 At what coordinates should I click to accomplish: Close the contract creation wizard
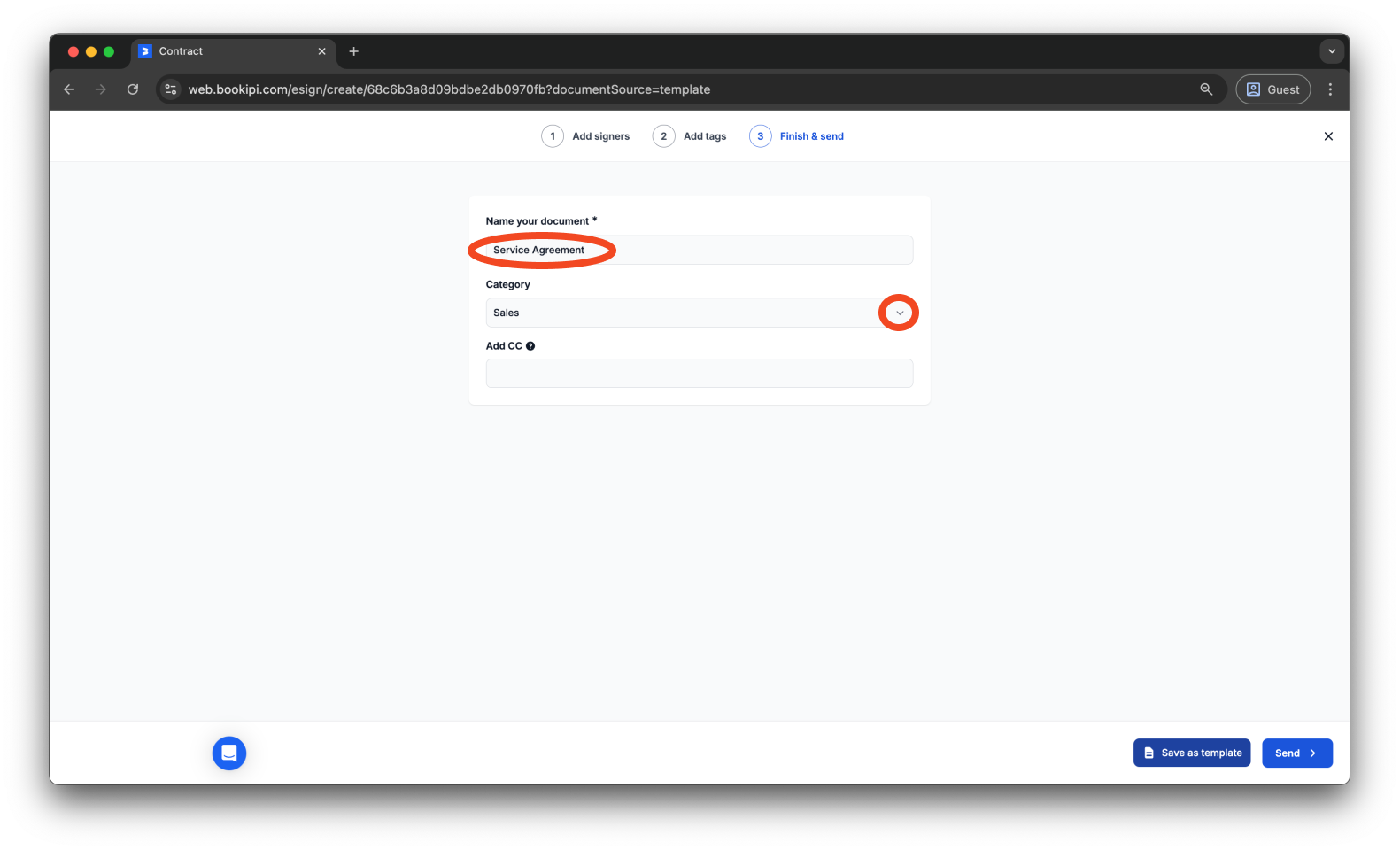click(1328, 136)
